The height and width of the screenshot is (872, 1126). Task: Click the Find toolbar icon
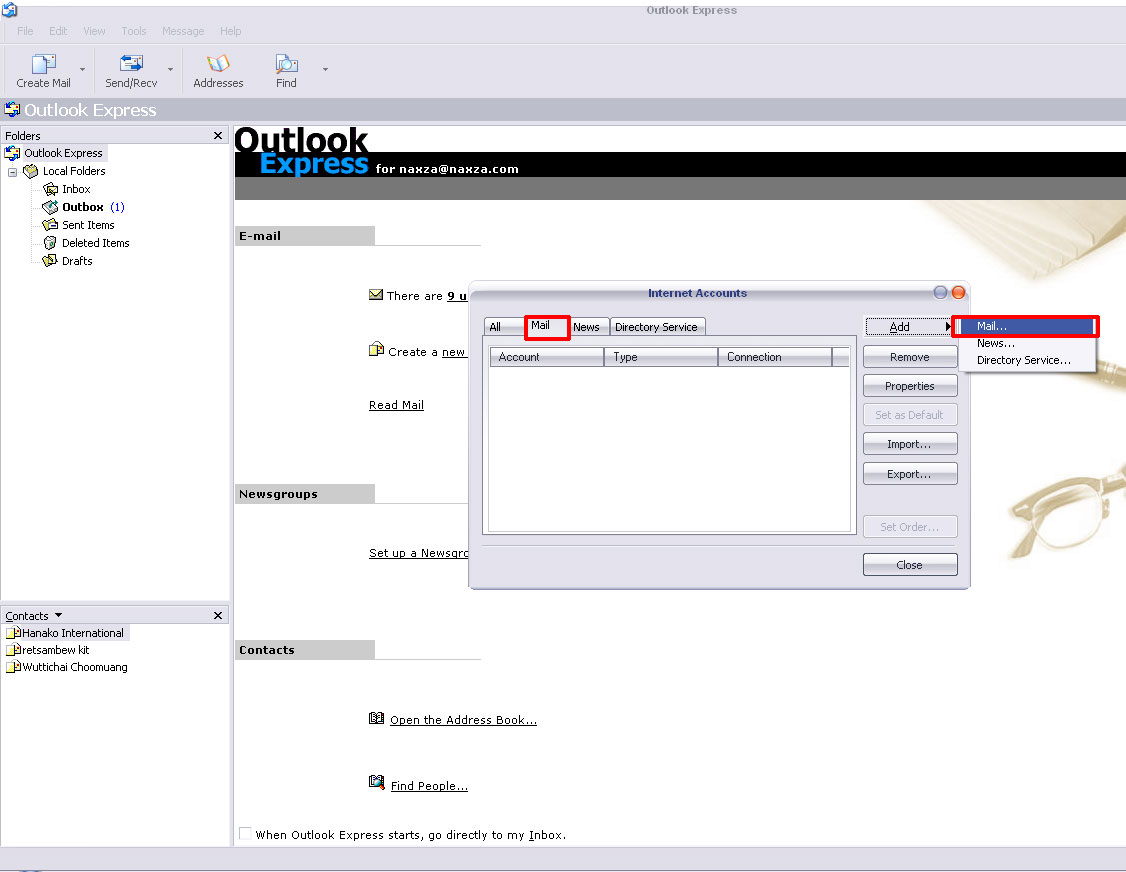pos(287,64)
